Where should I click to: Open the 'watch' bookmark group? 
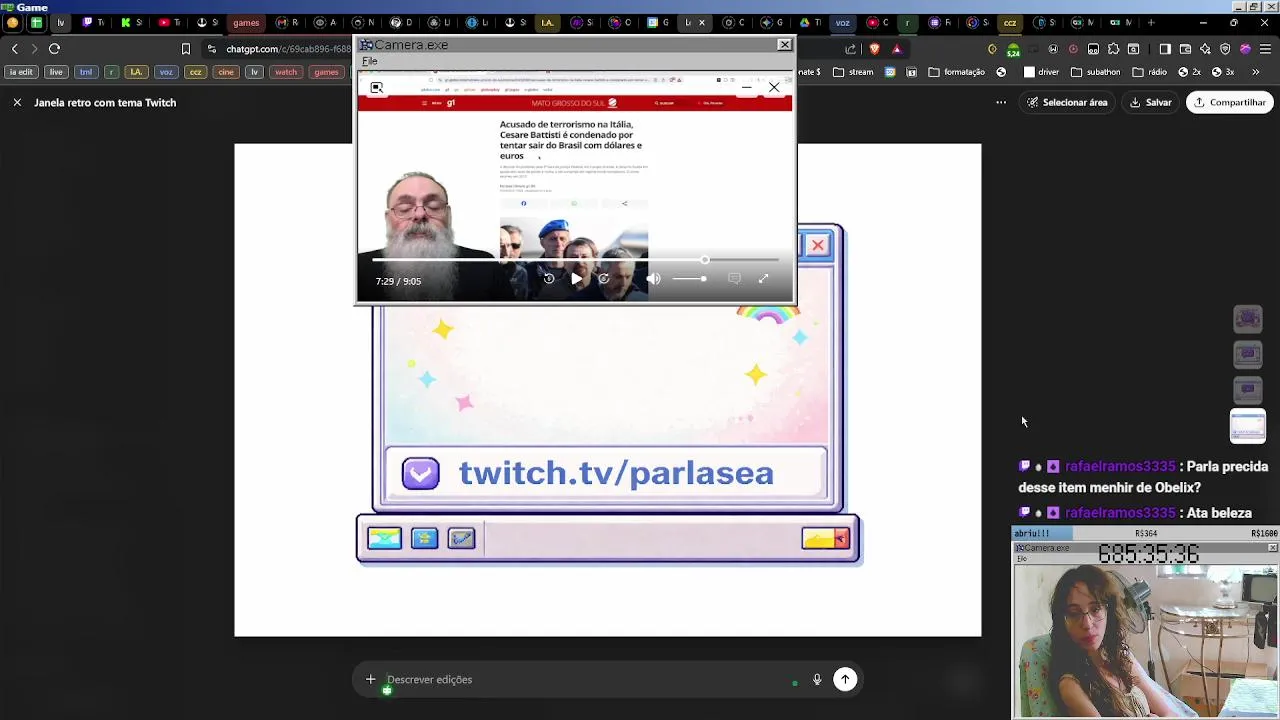click(286, 72)
